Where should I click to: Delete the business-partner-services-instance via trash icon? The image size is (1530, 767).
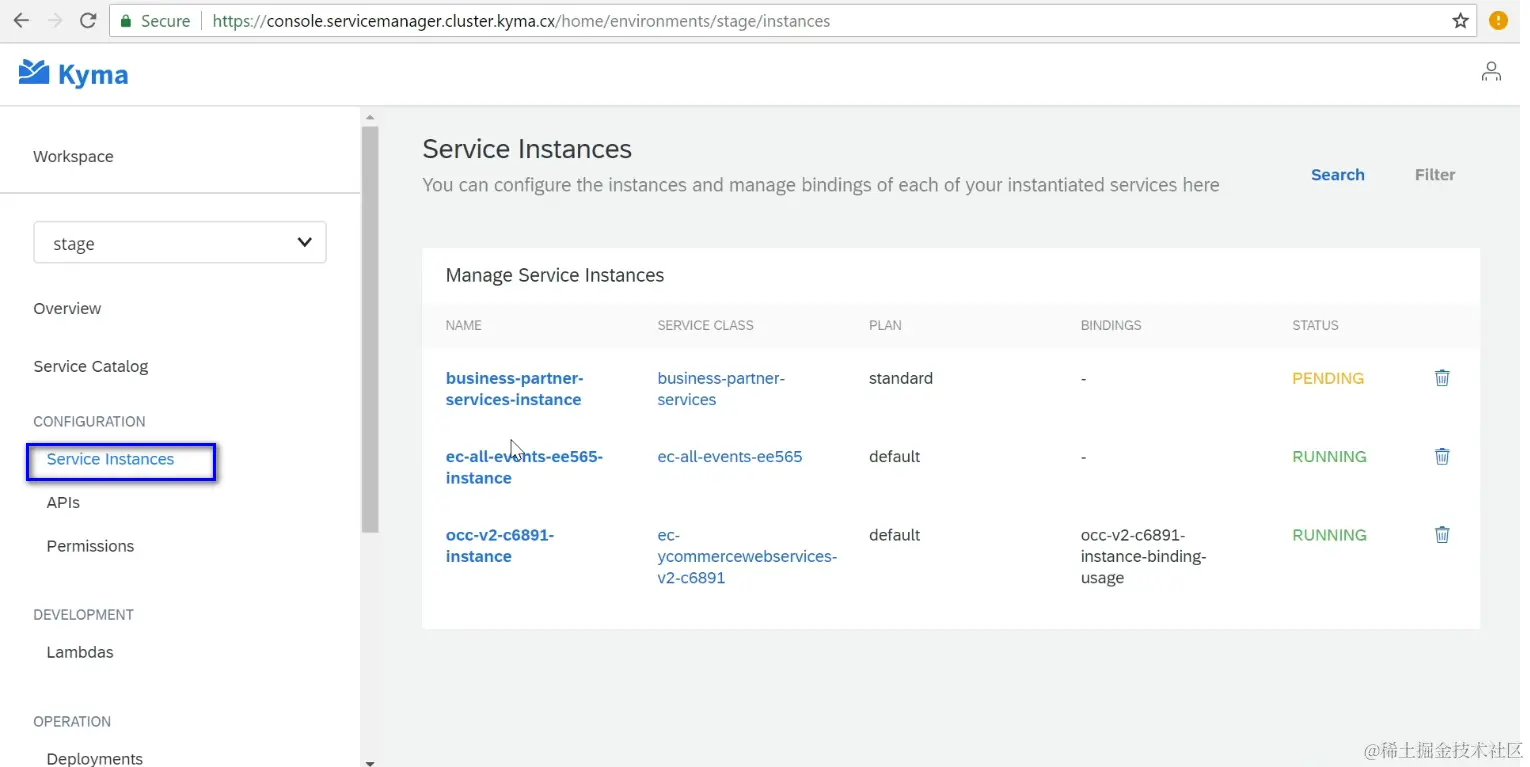tap(1442, 378)
